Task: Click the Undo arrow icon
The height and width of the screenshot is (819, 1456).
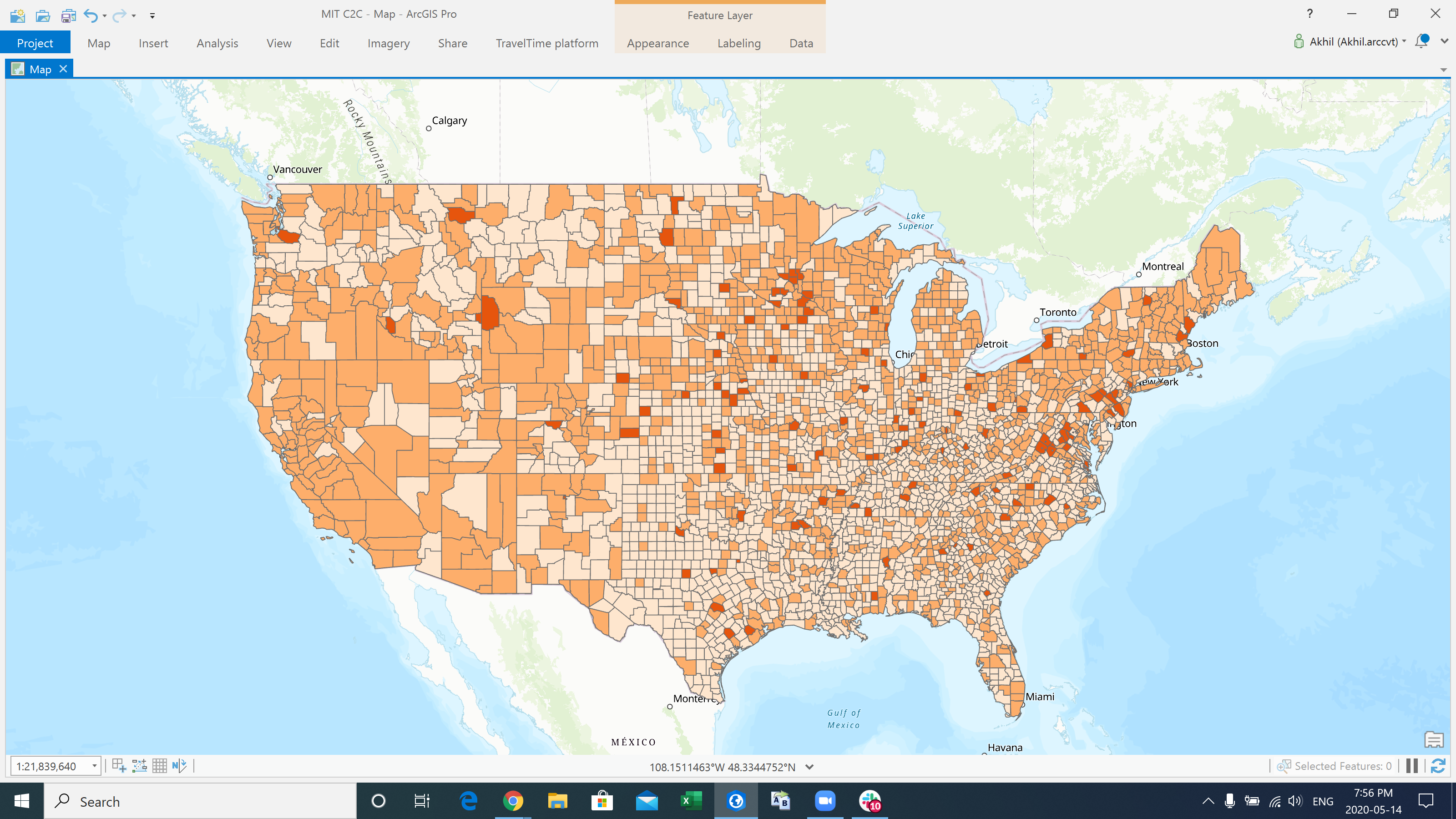Action: tap(90, 15)
